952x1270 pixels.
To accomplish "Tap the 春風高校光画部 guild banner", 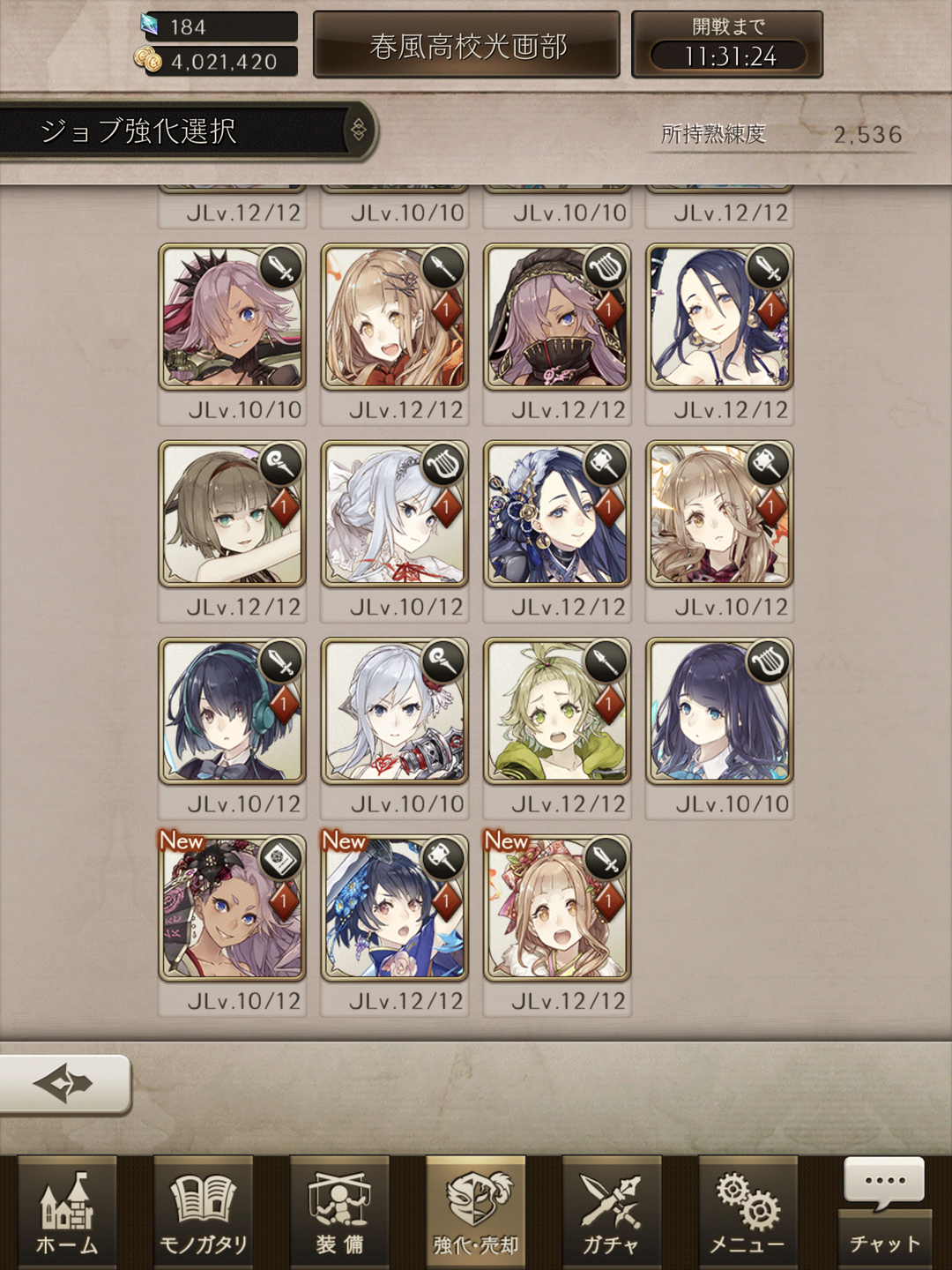I will click(x=467, y=45).
